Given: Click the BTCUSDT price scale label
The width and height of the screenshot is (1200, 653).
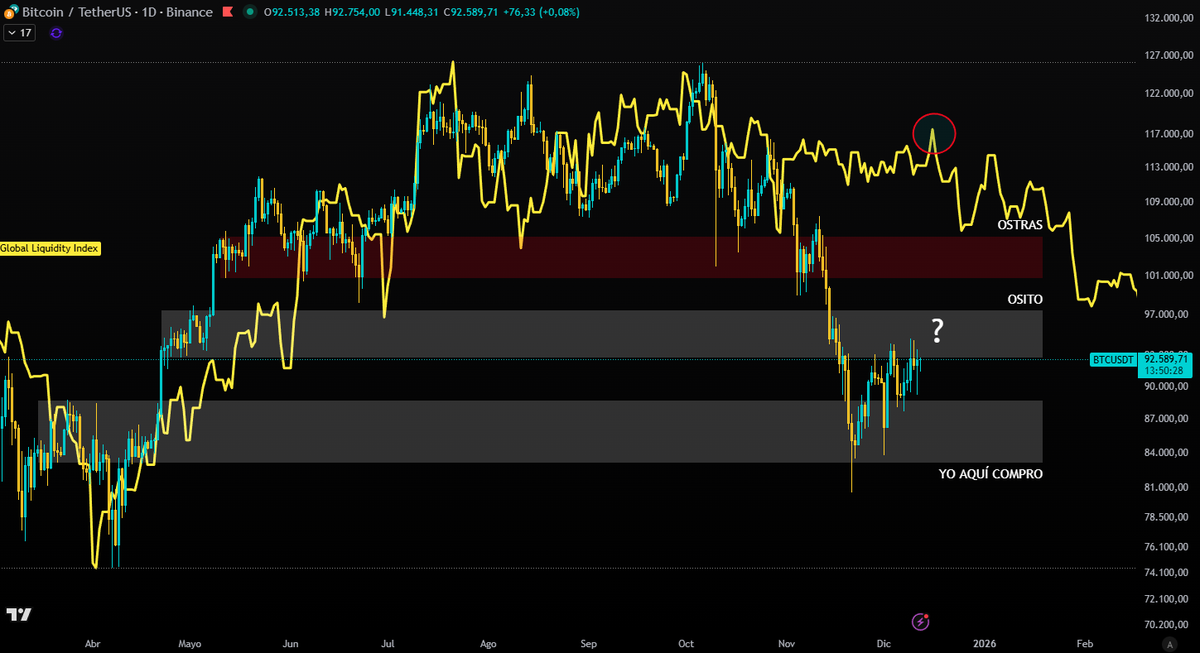Looking at the screenshot, I should coord(1114,358).
